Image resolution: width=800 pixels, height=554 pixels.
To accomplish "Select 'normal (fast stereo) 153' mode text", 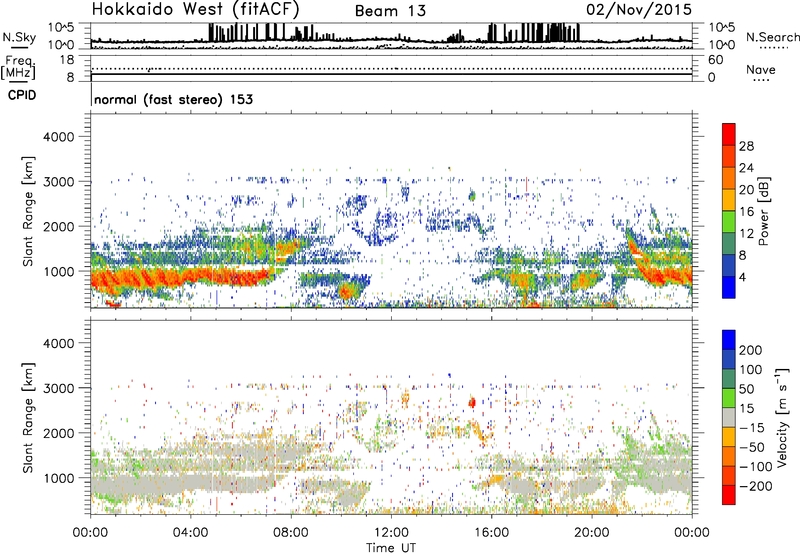I will pos(173,99).
